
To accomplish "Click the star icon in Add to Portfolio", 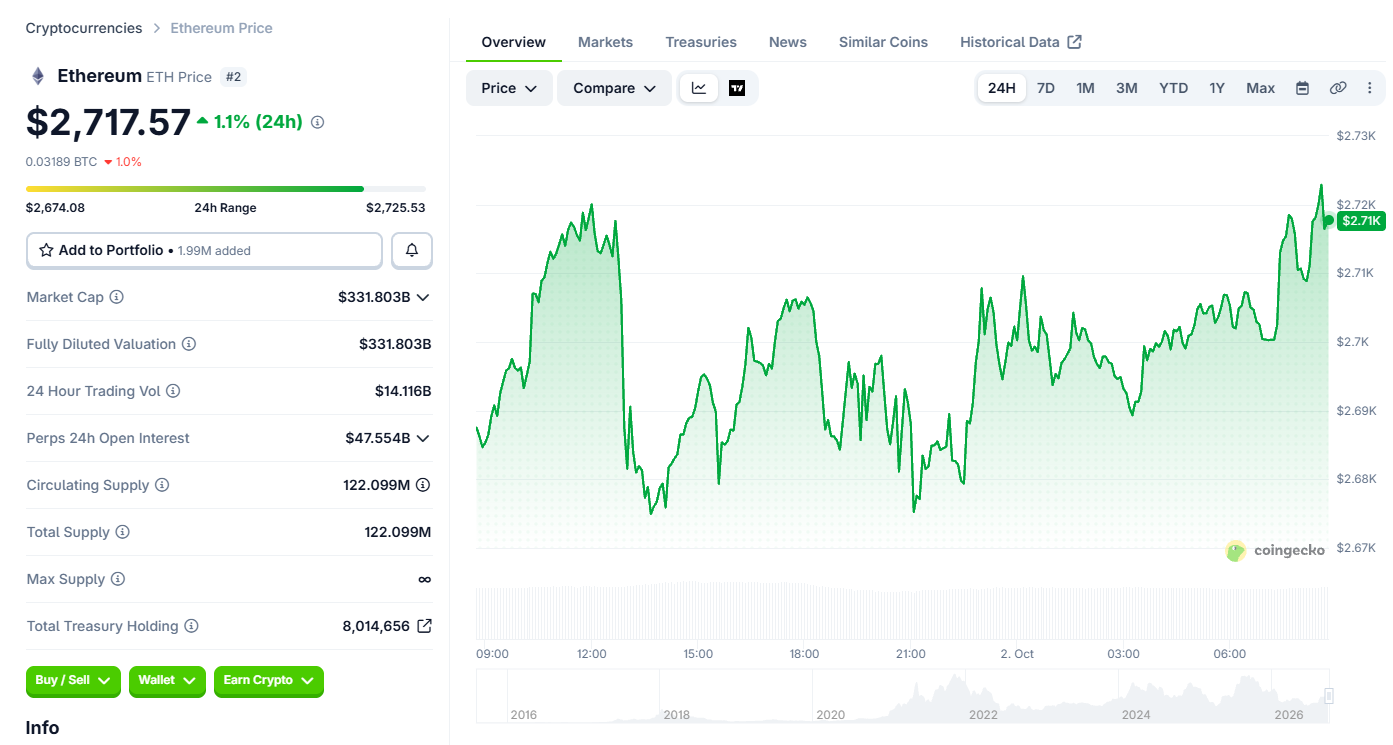I will click(x=46, y=250).
